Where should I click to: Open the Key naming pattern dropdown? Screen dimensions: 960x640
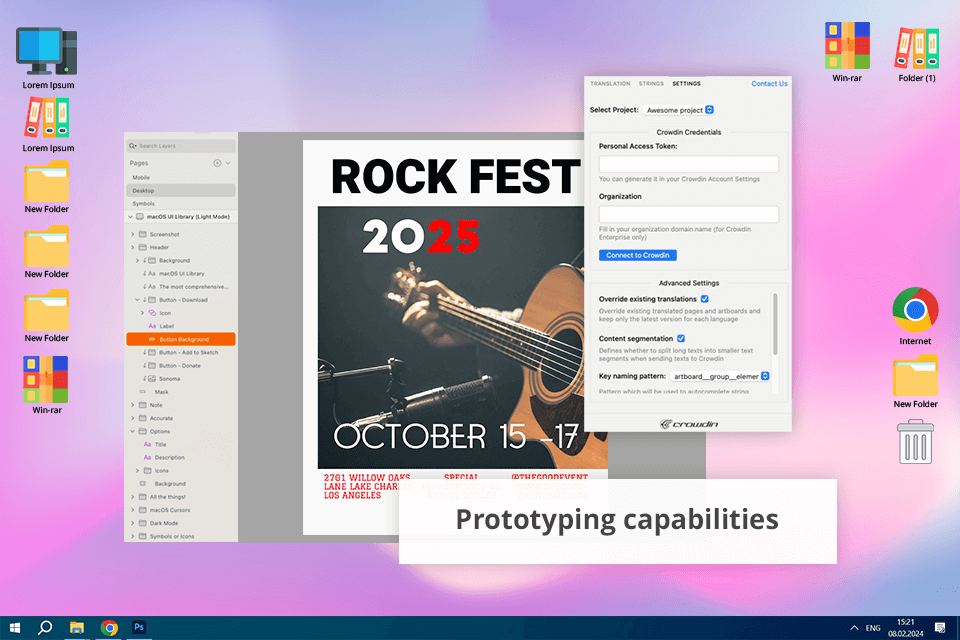(x=720, y=376)
